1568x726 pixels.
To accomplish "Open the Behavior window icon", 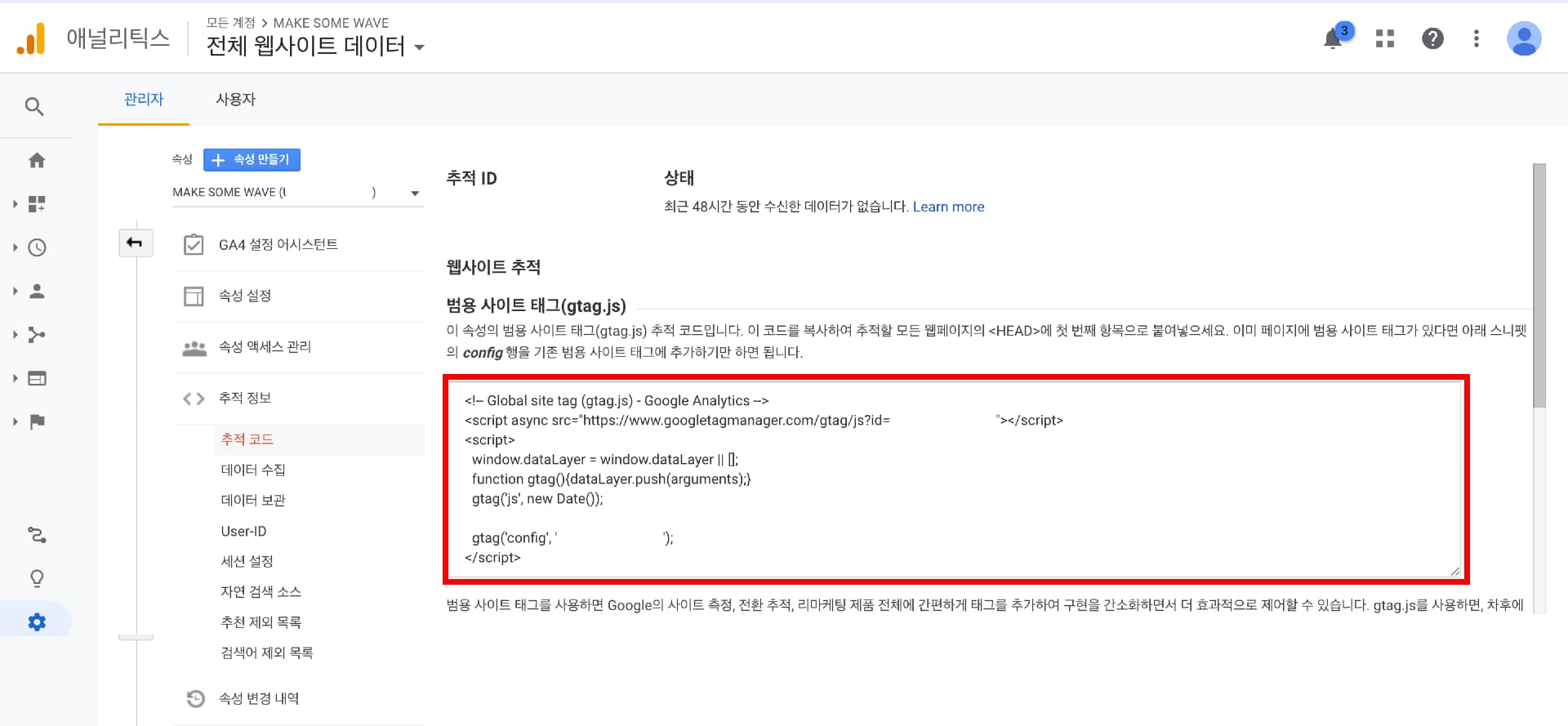I will (x=37, y=378).
